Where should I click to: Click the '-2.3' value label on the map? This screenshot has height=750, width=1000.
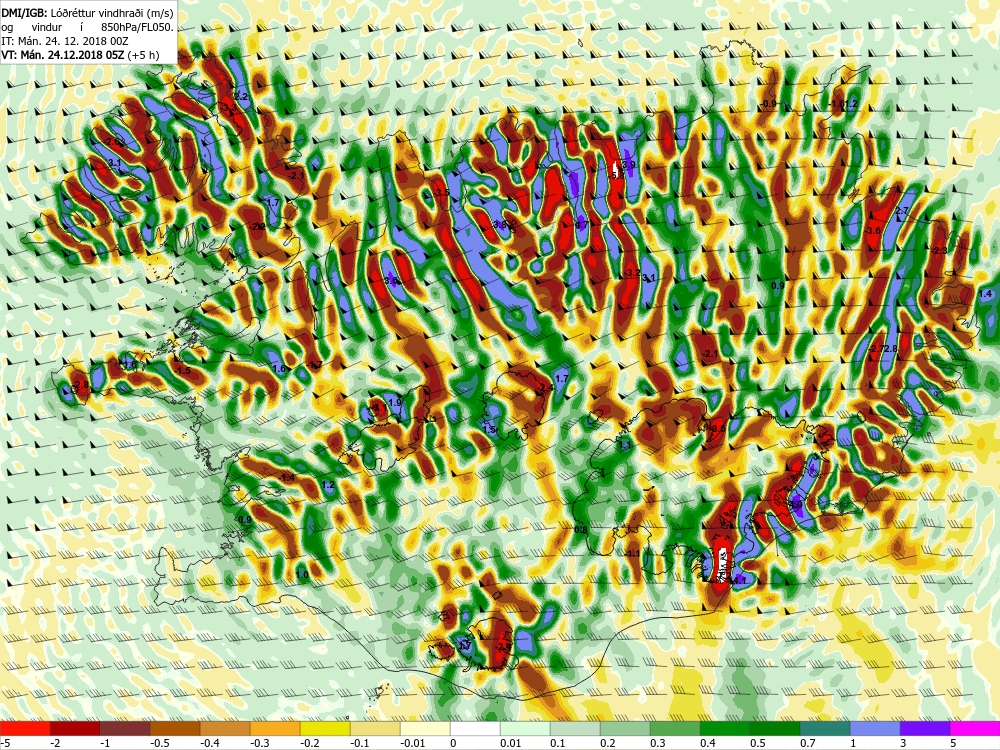point(939,251)
